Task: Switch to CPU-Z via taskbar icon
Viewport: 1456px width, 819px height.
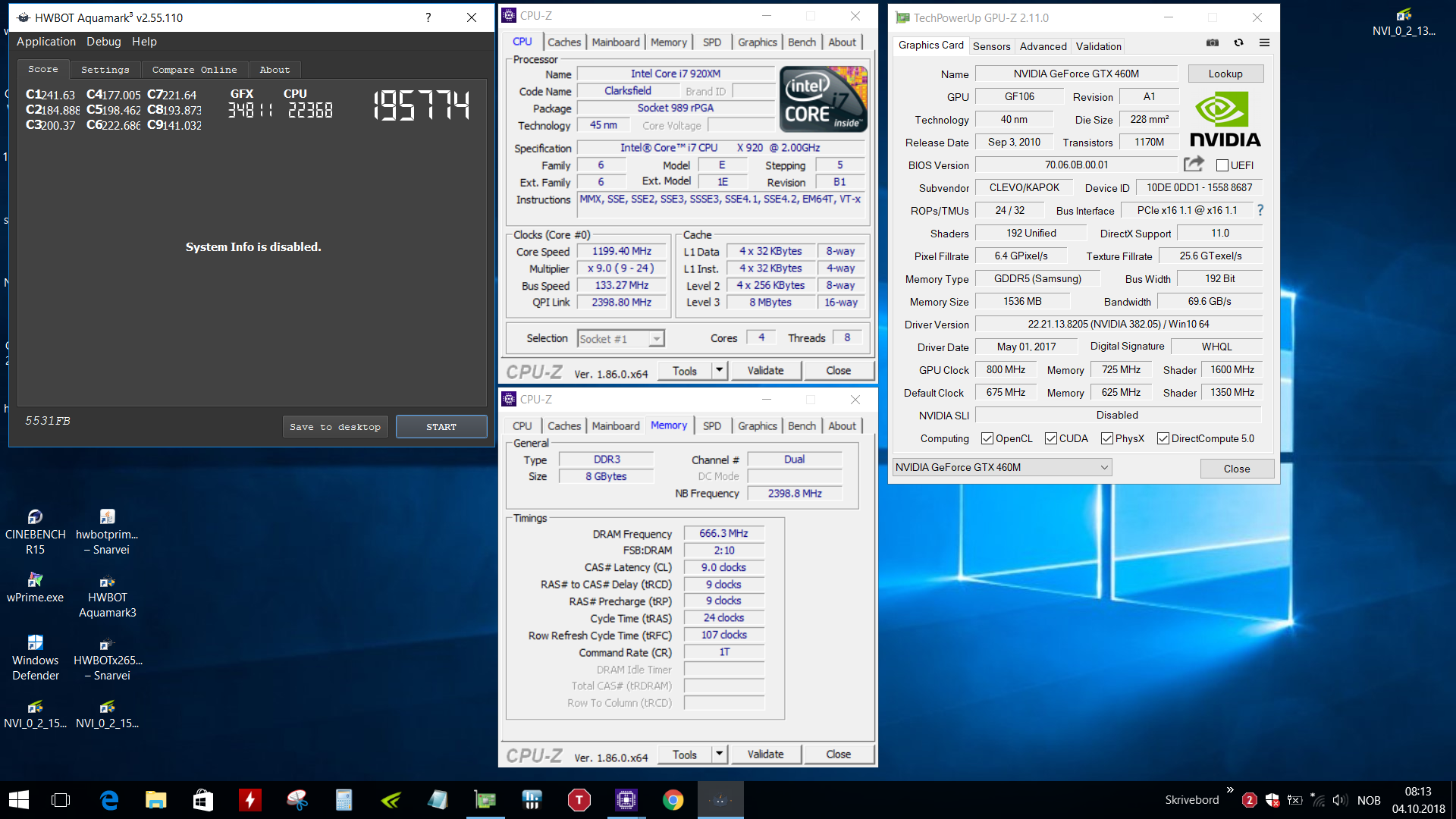Action: (x=626, y=800)
